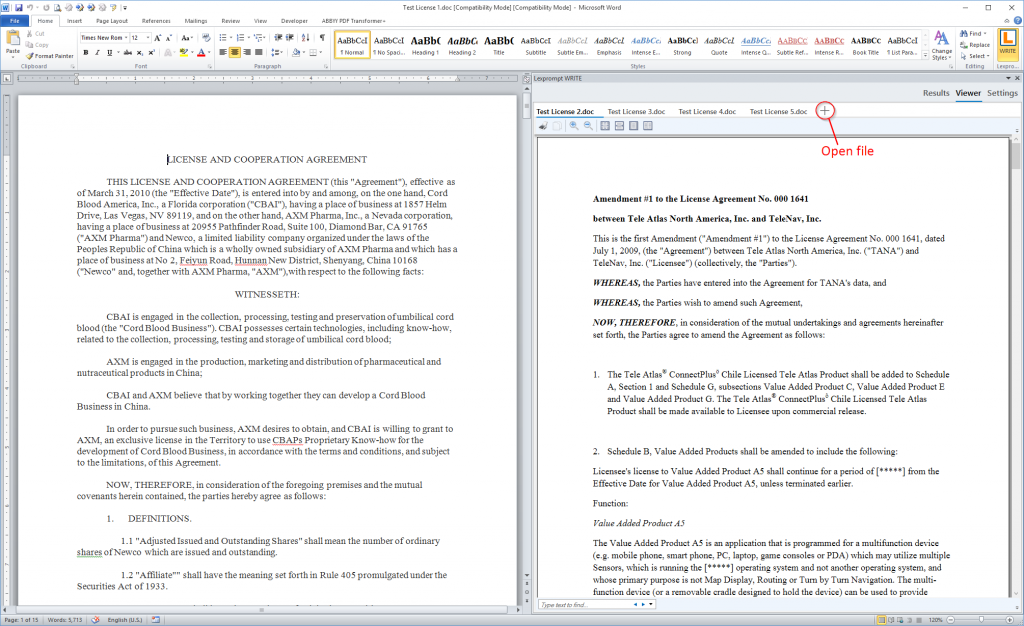Open the Review ribbon tab
This screenshot has height=626, width=1024.
point(231,21)
